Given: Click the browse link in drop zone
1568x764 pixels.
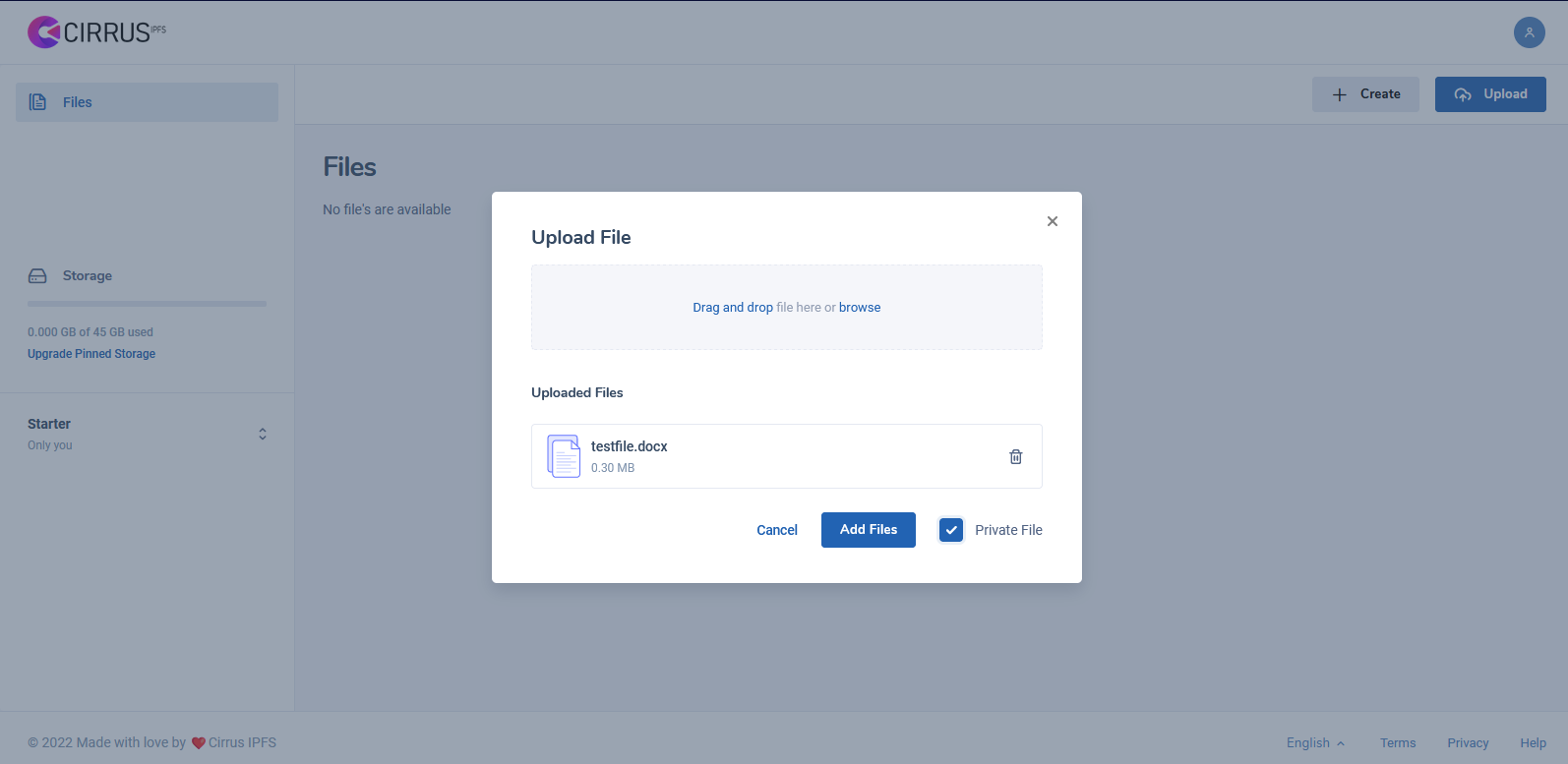Looking at the screenshot, I should [x=860, y=308].
